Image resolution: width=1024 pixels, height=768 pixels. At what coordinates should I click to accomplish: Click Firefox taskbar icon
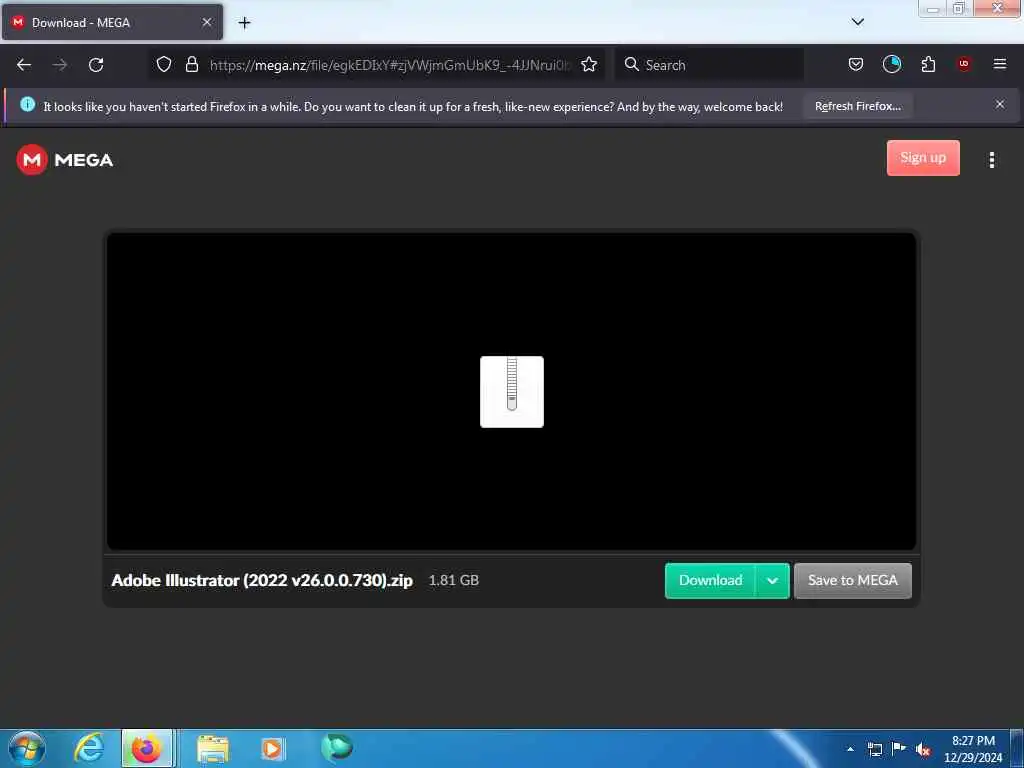click(x=147, y=748)
